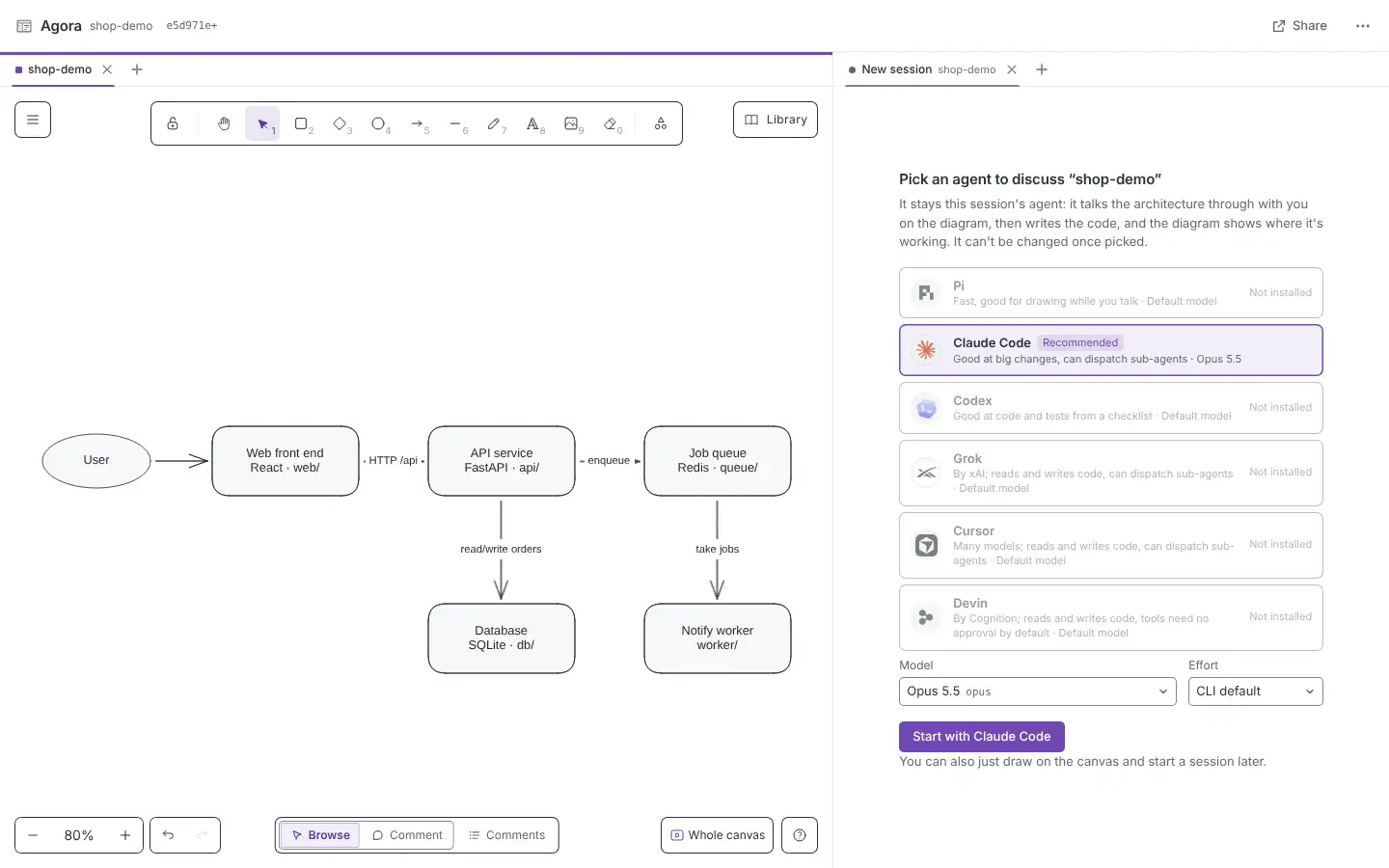Switch to Comment mode
This screenshot has height=868, width=1389.
click(407, 835)
